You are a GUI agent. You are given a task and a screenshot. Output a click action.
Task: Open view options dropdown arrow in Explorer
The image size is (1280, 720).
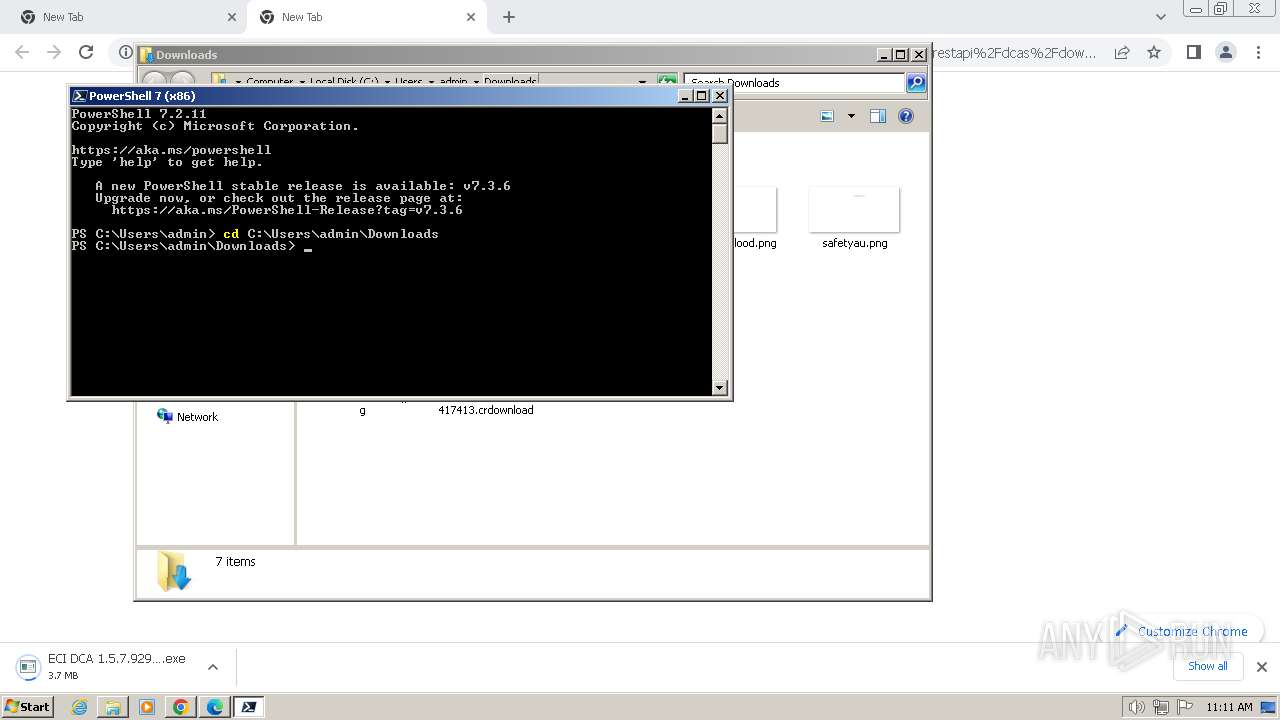click(851, 116)
